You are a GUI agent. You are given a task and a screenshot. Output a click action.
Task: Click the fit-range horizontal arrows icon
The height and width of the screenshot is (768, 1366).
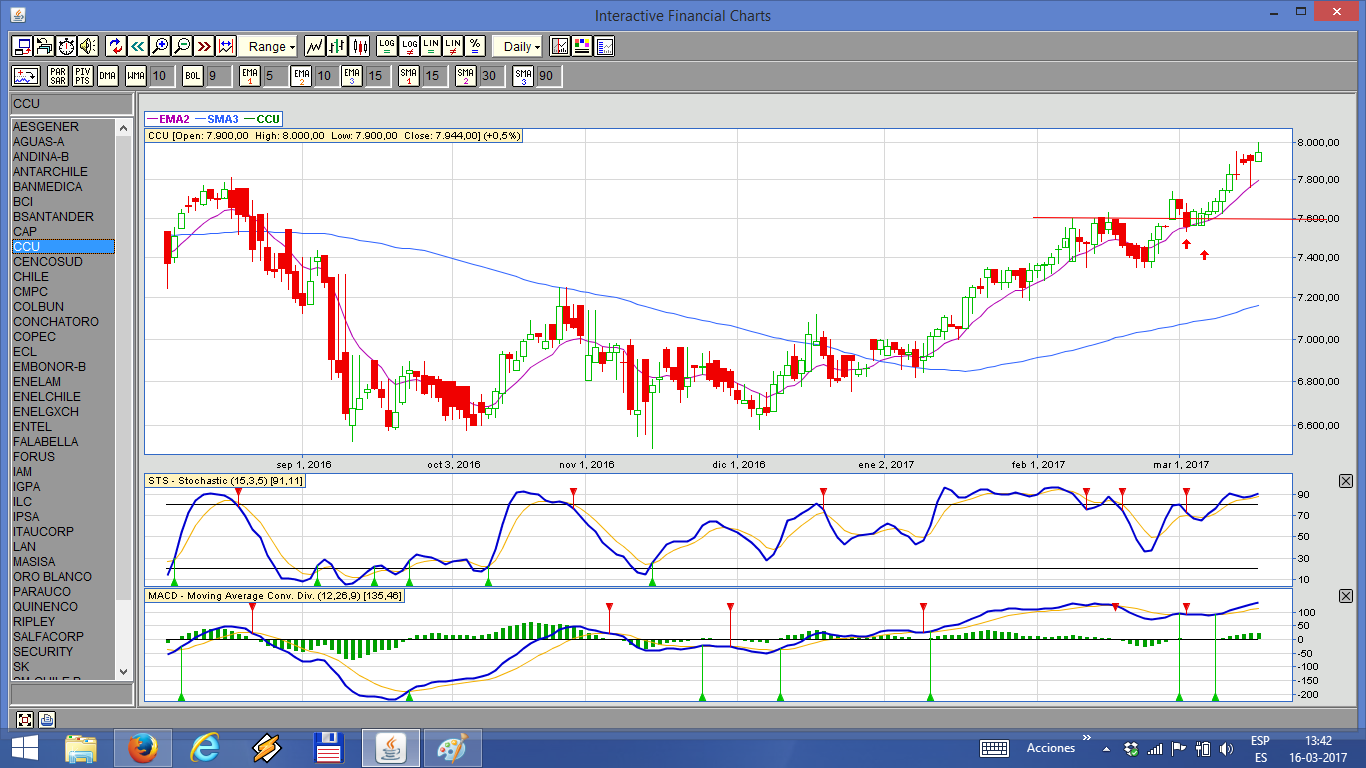pyautogui.click(x=225, y=46)
